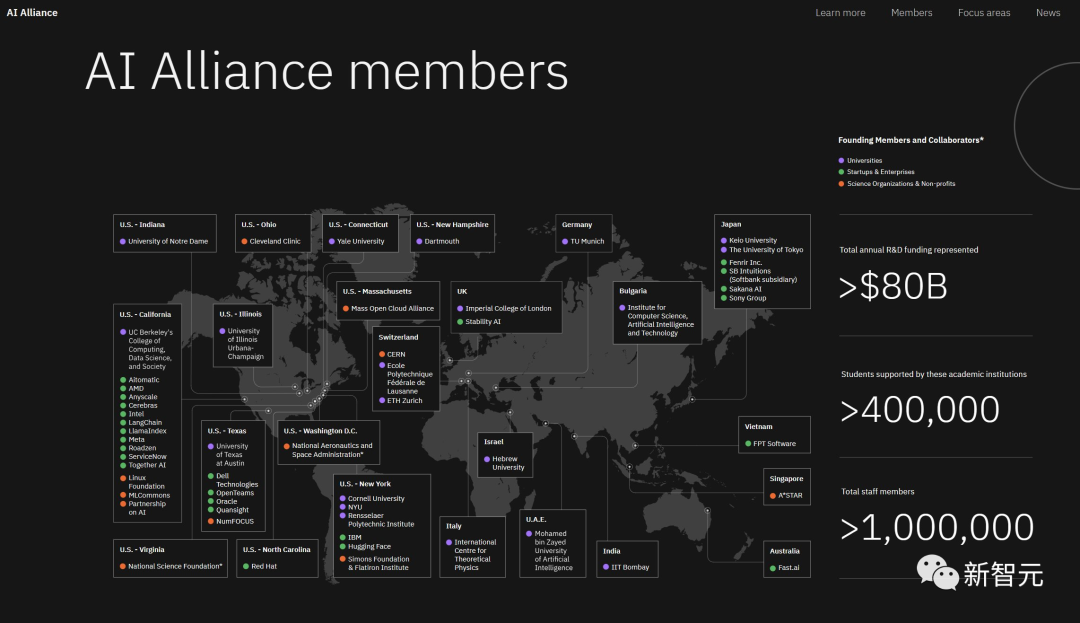The height and width of the screenshot is (623, 1080).
Task: Select Mass Open Cloud Alliance entry
Action: 388,308
